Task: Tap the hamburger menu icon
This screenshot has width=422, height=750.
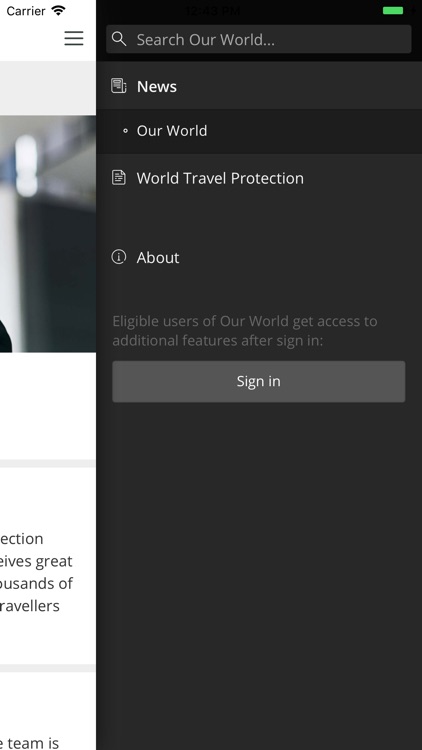Action: (74, 38)
